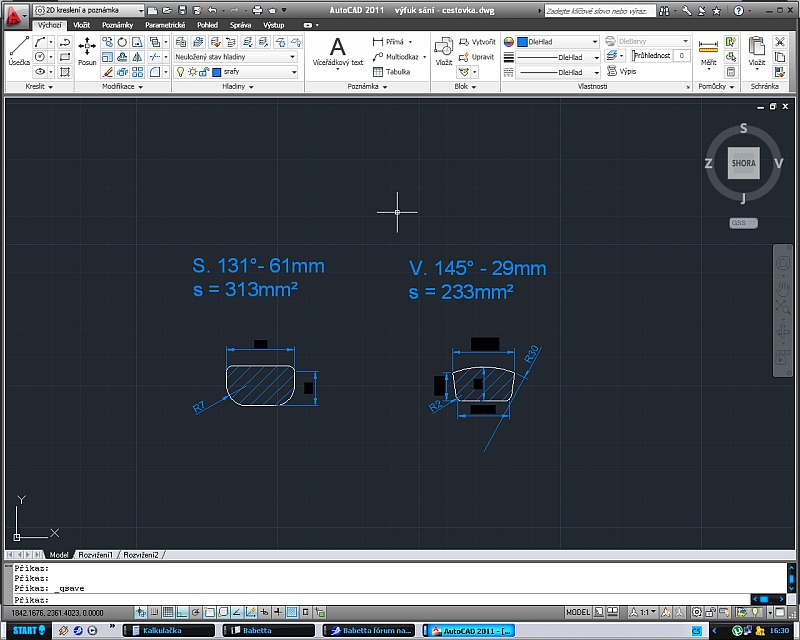The width and height of the screenshot is (800, 640).
Task: Expand the Poznámka panel
Action: pos(367,87)
